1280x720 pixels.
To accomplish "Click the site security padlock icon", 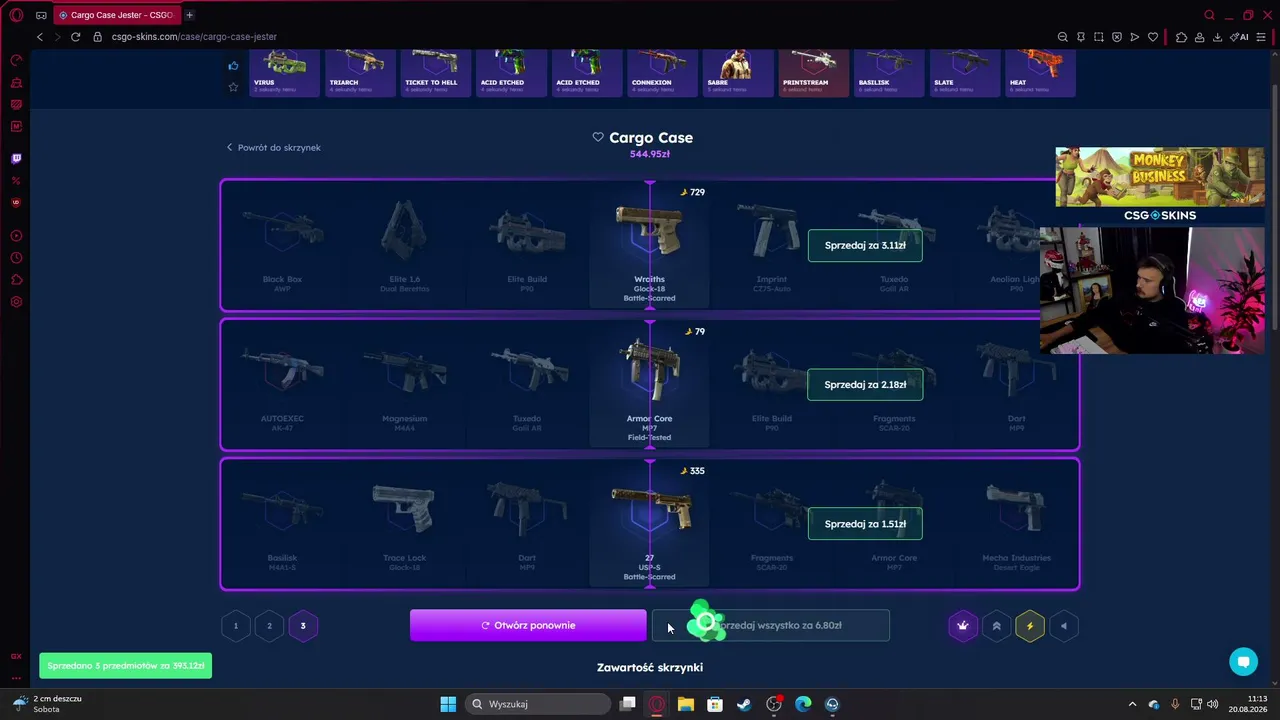I will pos(98,37).
